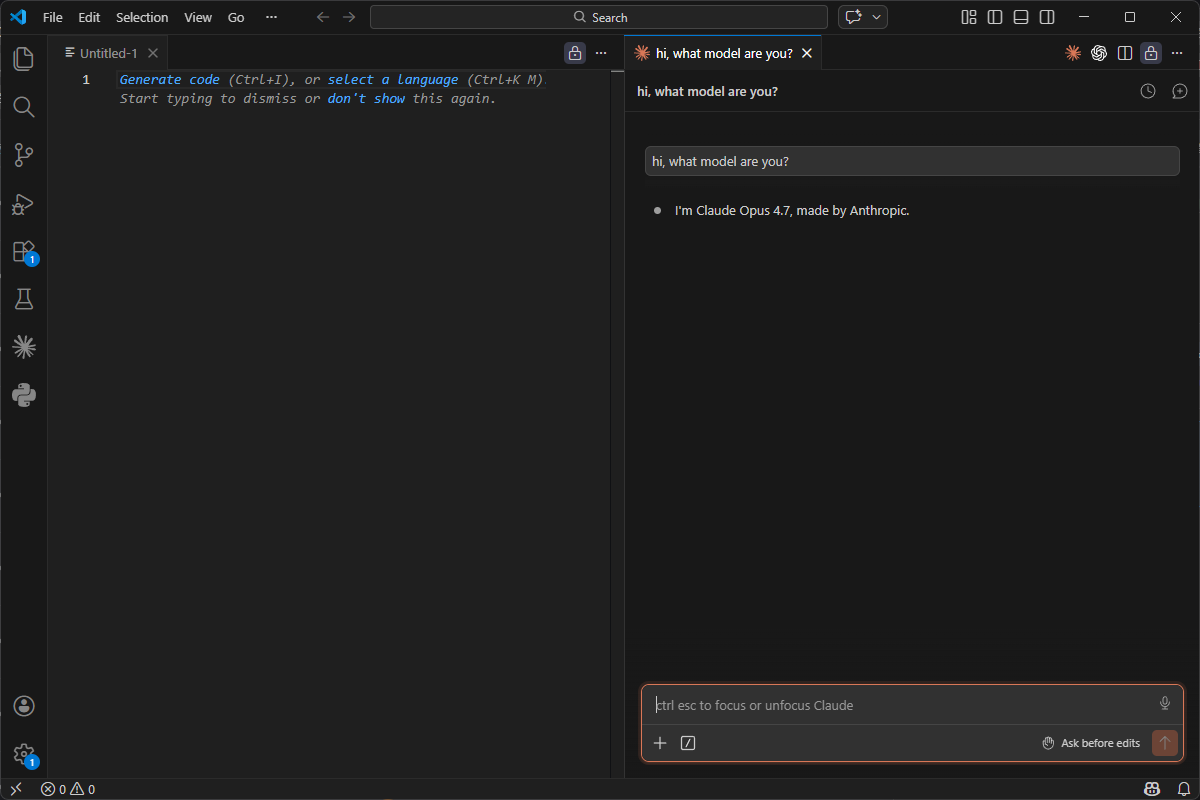Go back using the title bar arrow
Image resolution: width=1200 pixels, height=800 pixels.
(322, 17)
